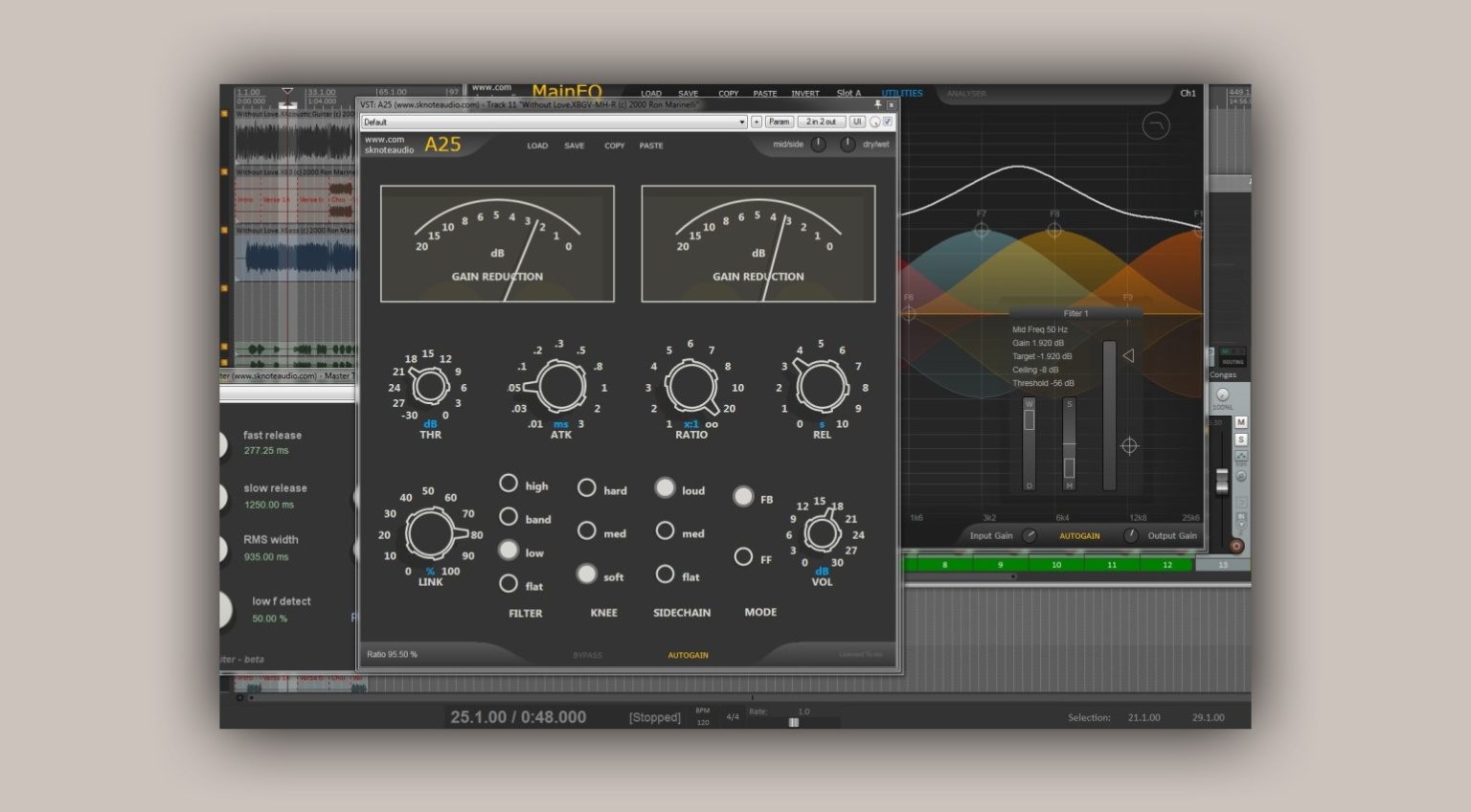Click the LOAD button in the A25 plugin
The height and width of the screenshot is (812, 1471).
coord(536,146)
